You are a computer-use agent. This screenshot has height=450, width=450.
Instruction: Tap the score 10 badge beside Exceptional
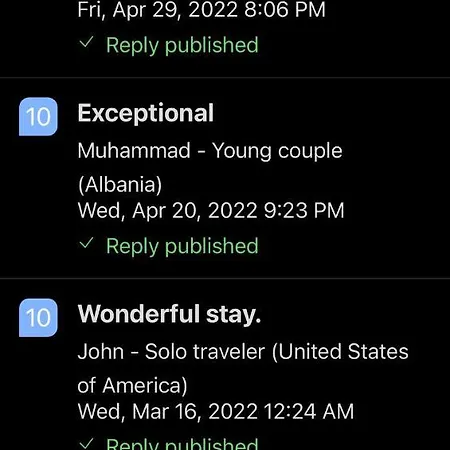(38, 117)
